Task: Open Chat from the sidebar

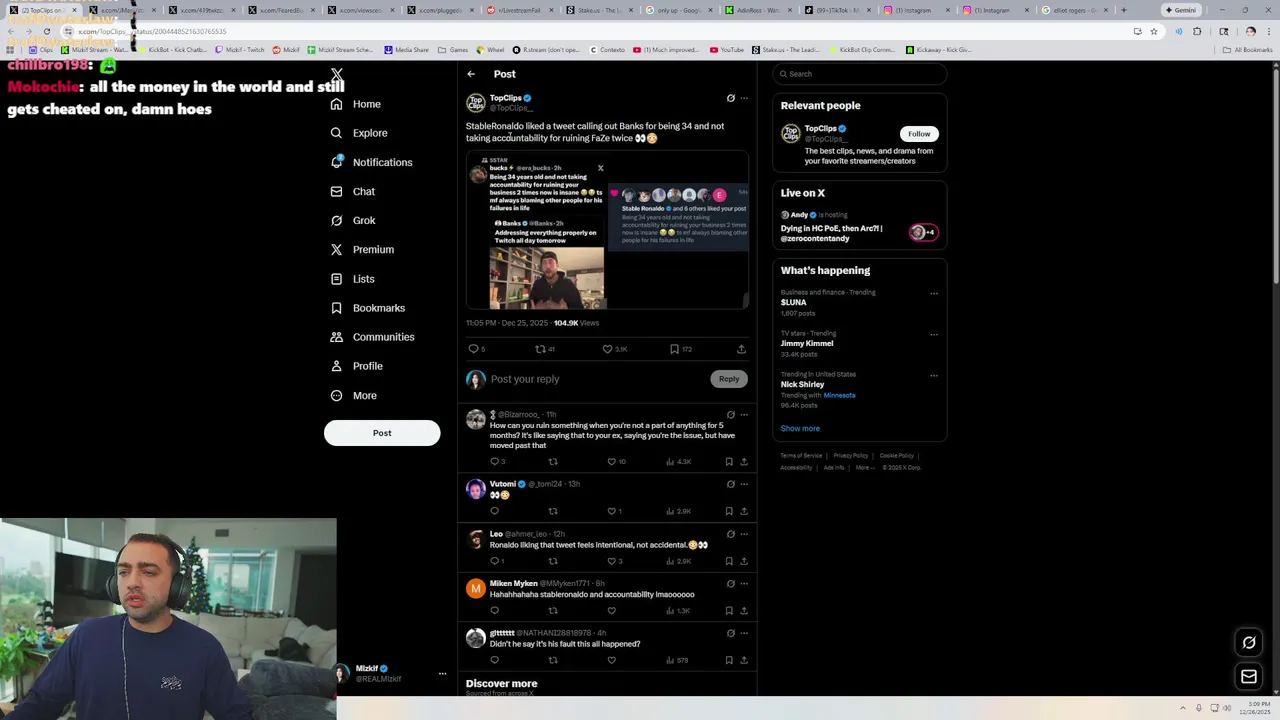Action: coord(352,191)
